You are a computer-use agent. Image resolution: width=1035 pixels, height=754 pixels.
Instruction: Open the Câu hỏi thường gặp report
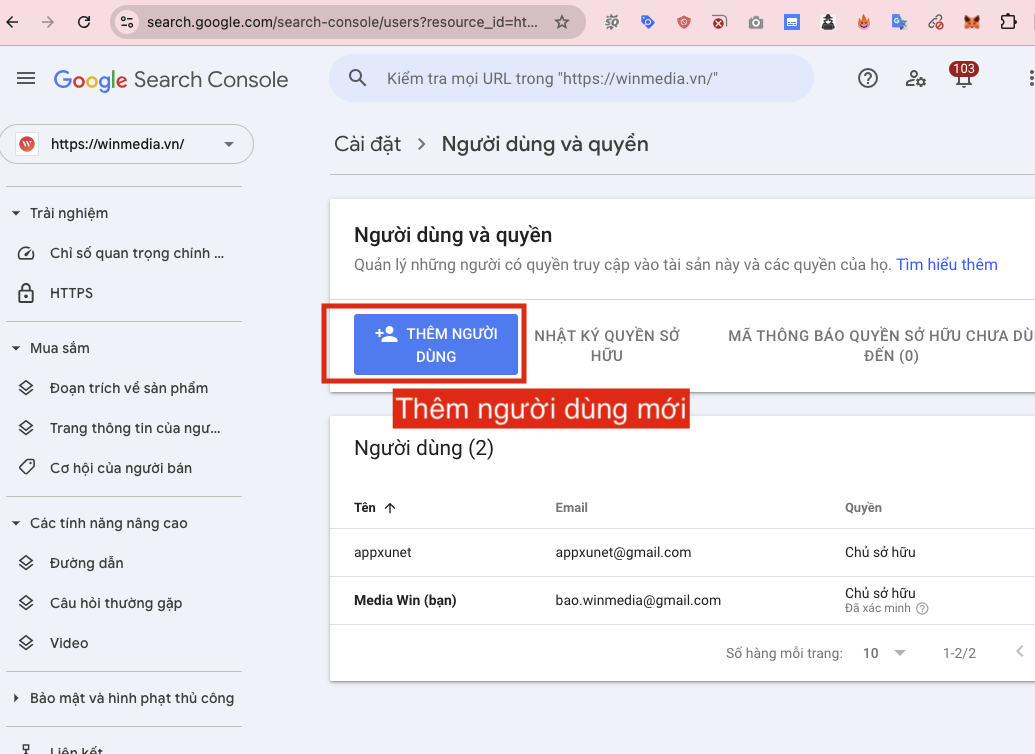tap(116, 603)
